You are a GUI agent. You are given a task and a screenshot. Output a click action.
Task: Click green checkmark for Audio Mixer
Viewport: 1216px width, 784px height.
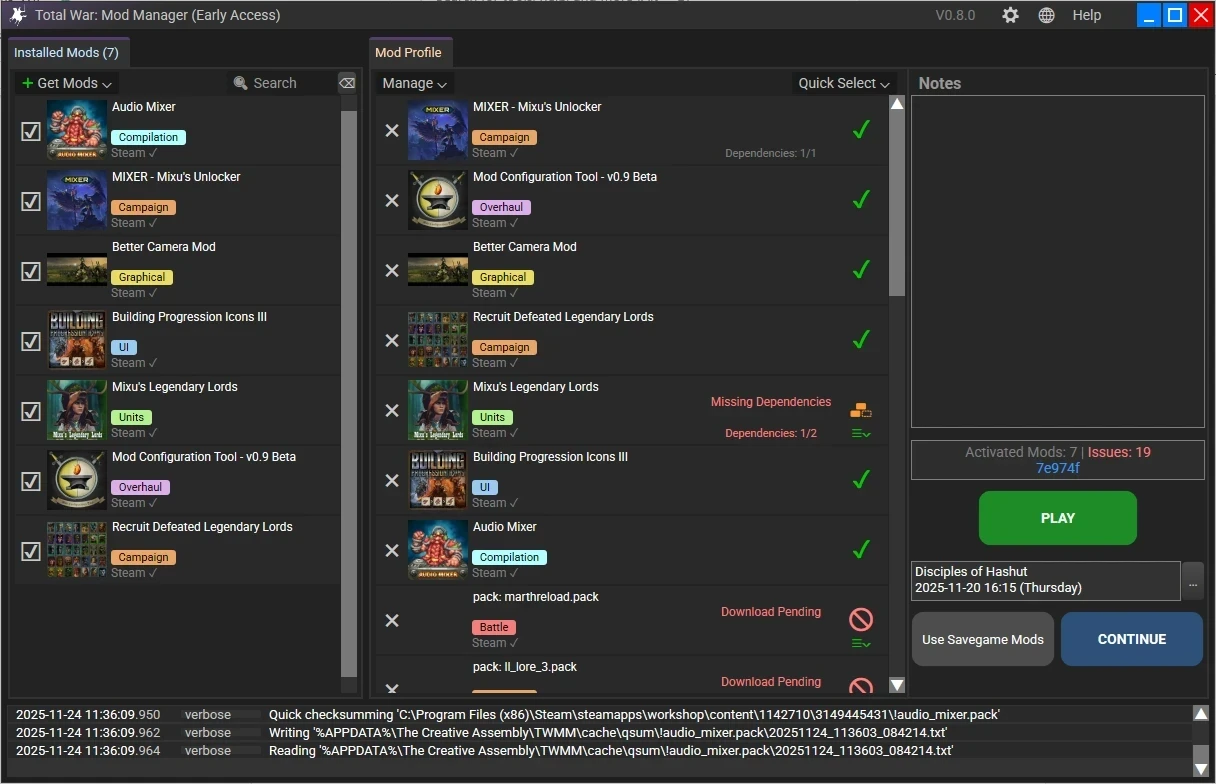(x=860, y=549)
